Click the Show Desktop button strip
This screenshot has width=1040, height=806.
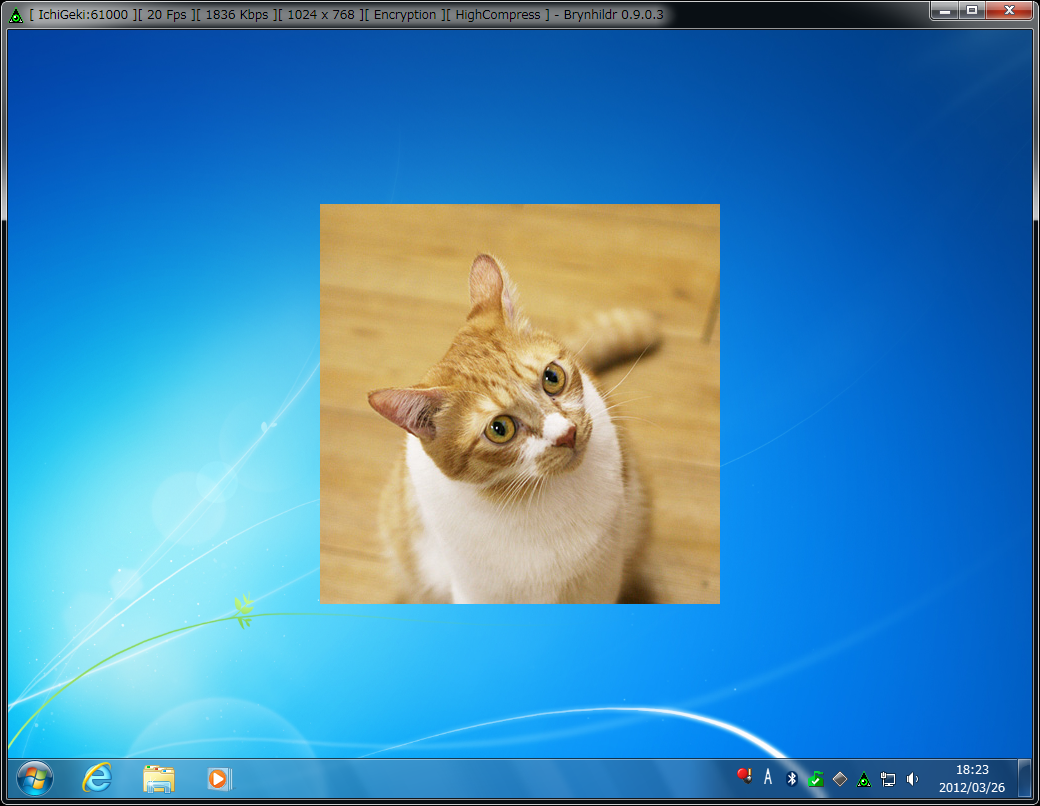coord(1024,777)
